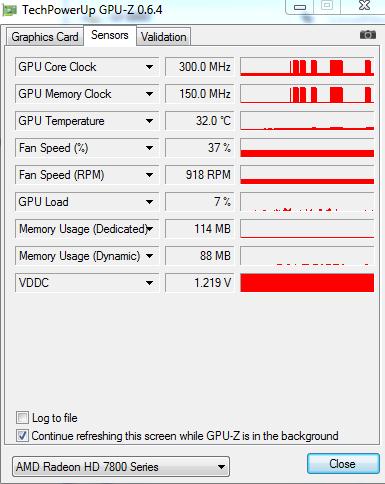Open the Validation tab
Viewport: 385px width, 484px height.
[x=164, y=37]
